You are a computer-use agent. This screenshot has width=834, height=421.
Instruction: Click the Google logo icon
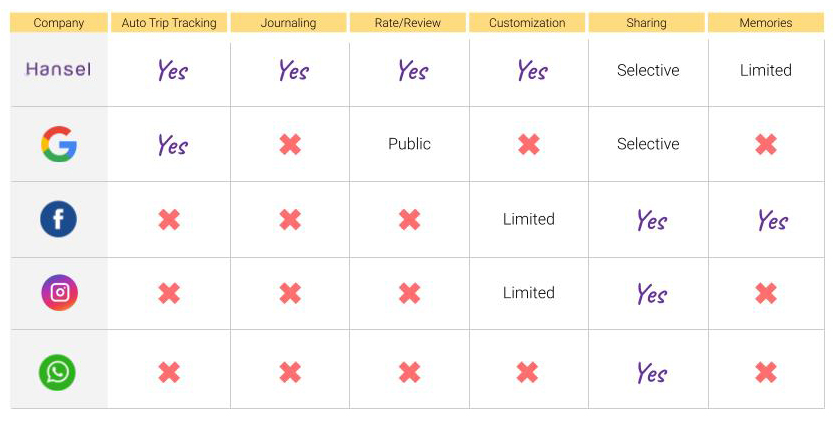click(59, 144)
